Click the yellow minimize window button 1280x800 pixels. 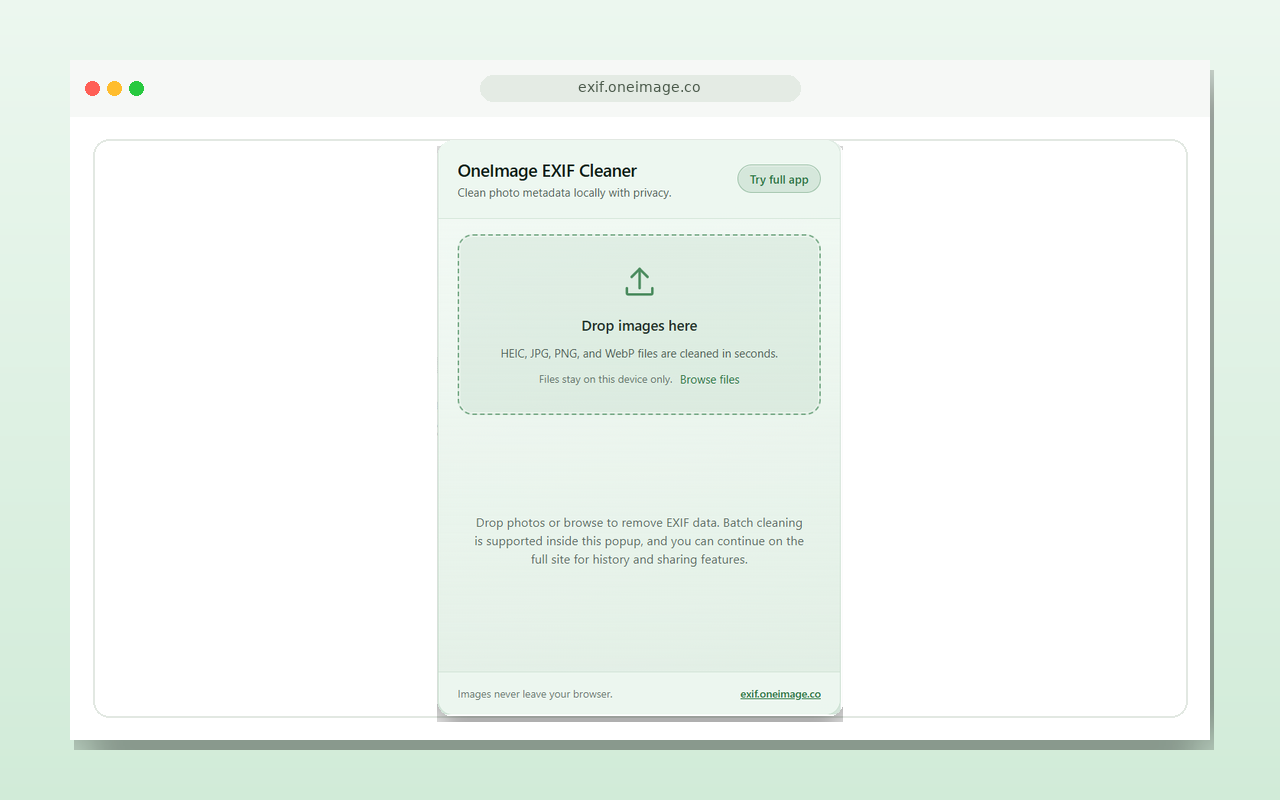pos(115,88)
